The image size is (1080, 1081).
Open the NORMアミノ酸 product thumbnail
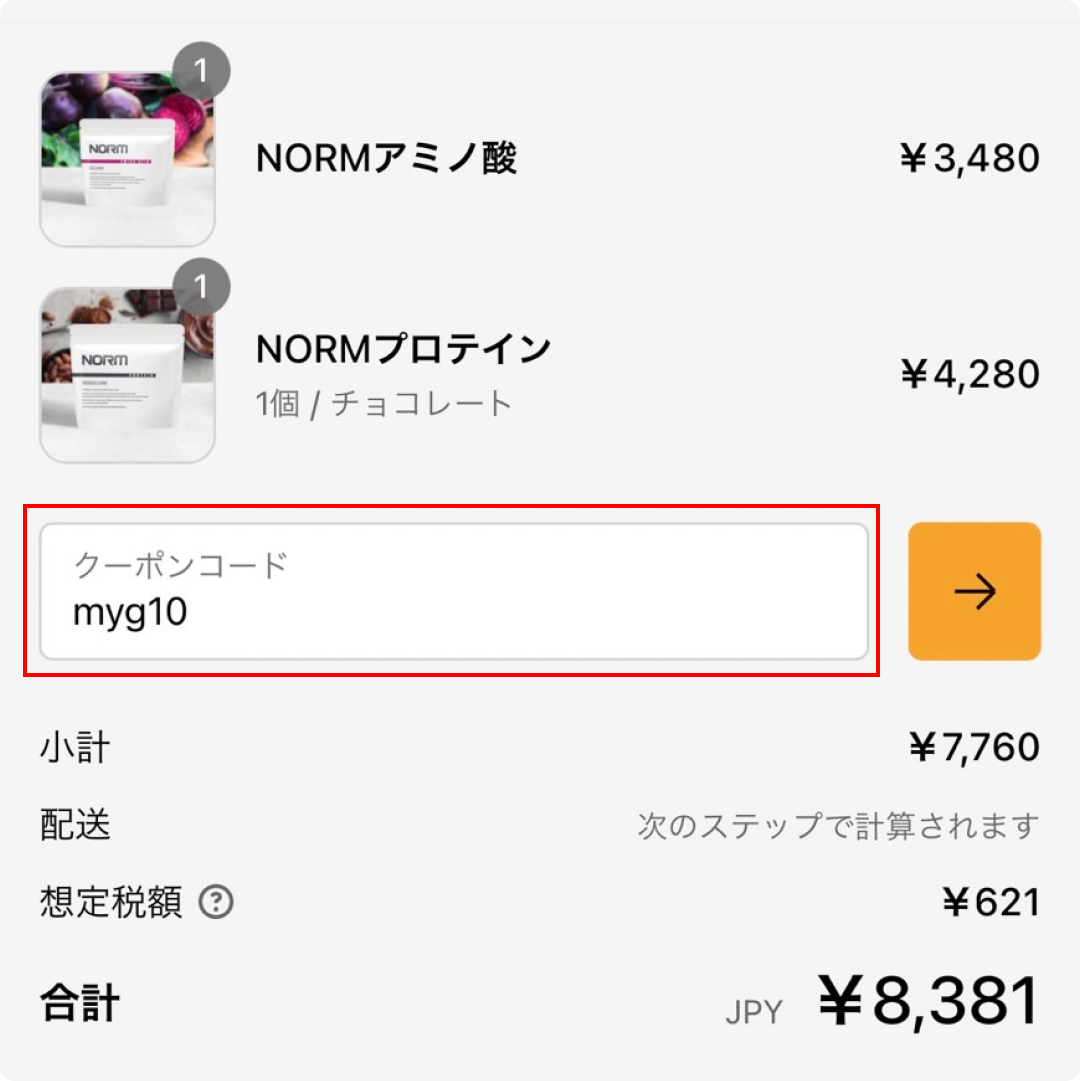coord(128,158)
